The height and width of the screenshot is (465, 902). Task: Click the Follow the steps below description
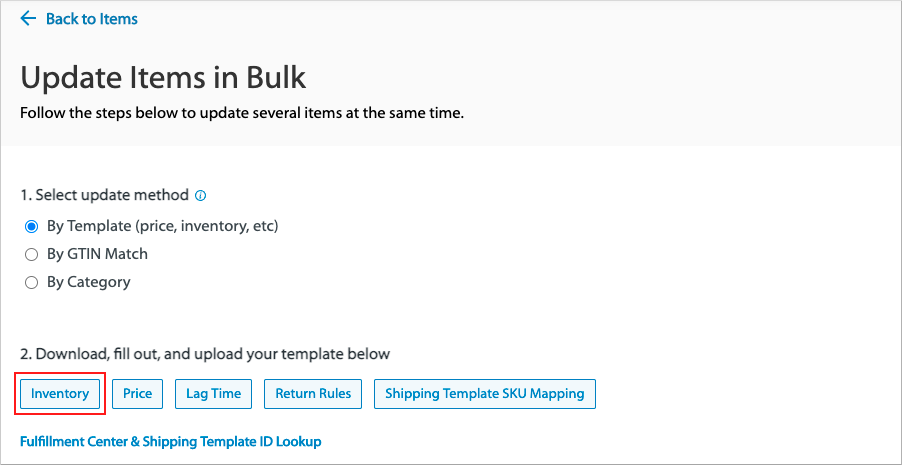point(242,113)
